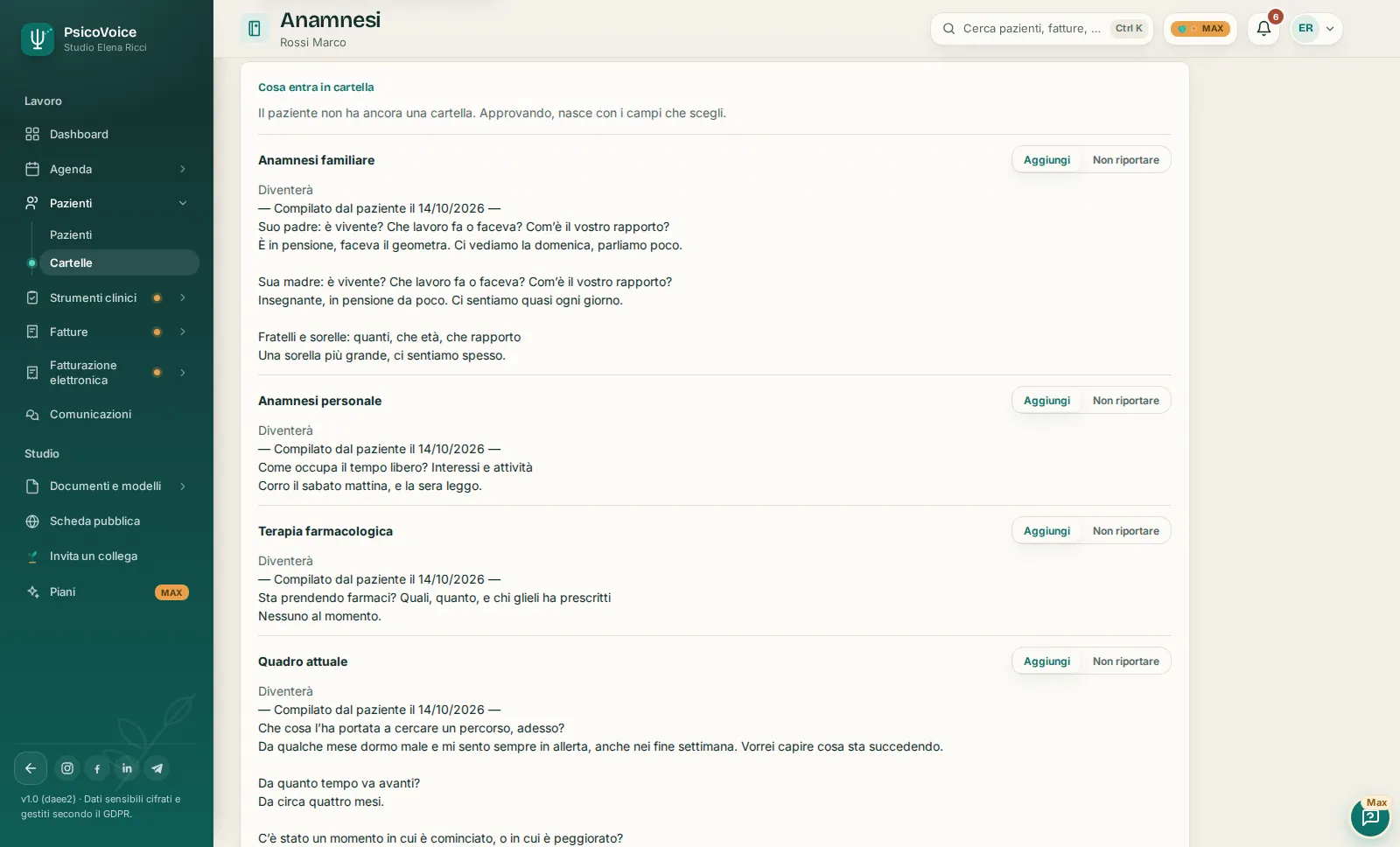Click the Agenda calendar icon
Viewport: 1400px width, 847px height.
[x=32, y=169]
